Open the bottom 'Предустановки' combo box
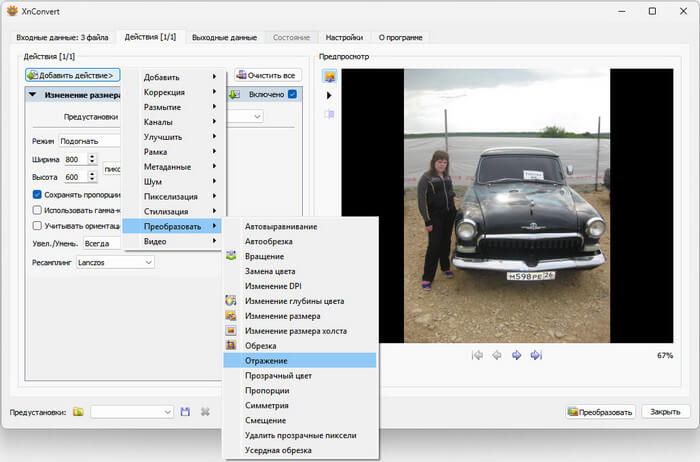 click(x=132, y=412)
